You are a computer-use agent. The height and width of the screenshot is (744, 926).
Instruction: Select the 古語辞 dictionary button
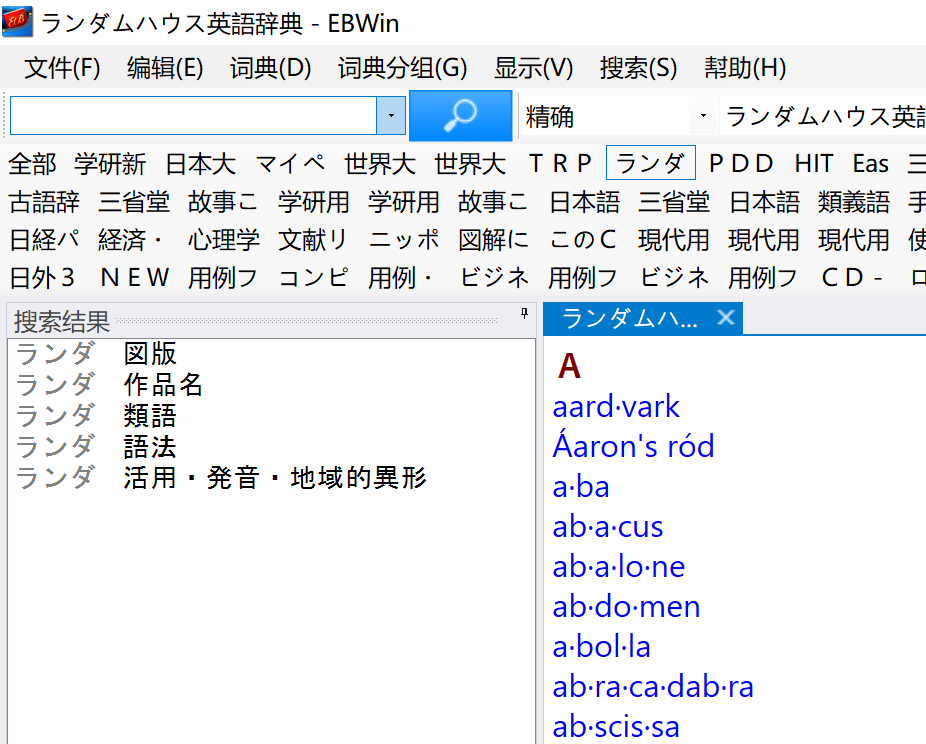[44, 202]
